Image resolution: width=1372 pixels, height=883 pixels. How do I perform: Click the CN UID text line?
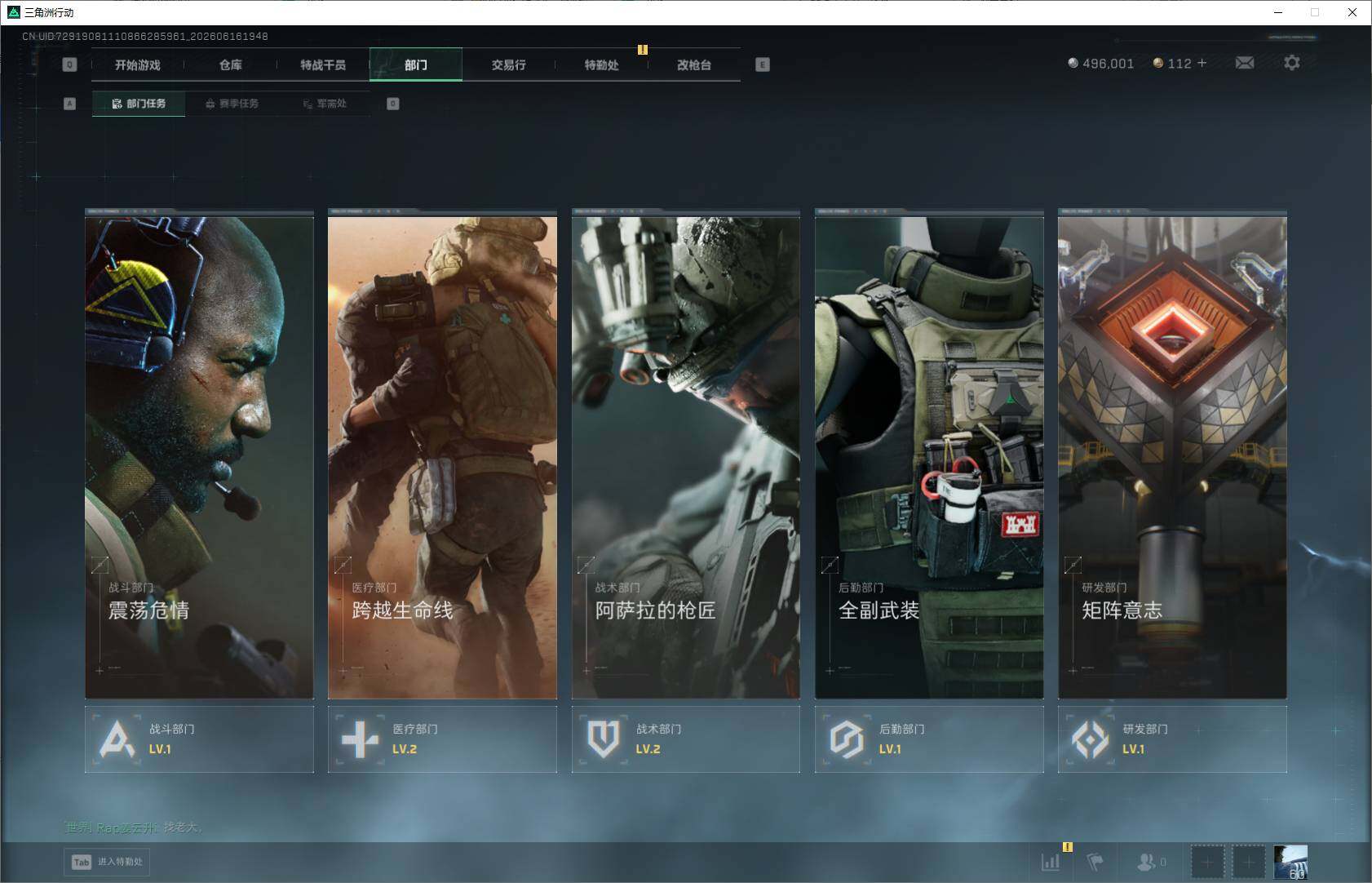click(x=145, y=37)
